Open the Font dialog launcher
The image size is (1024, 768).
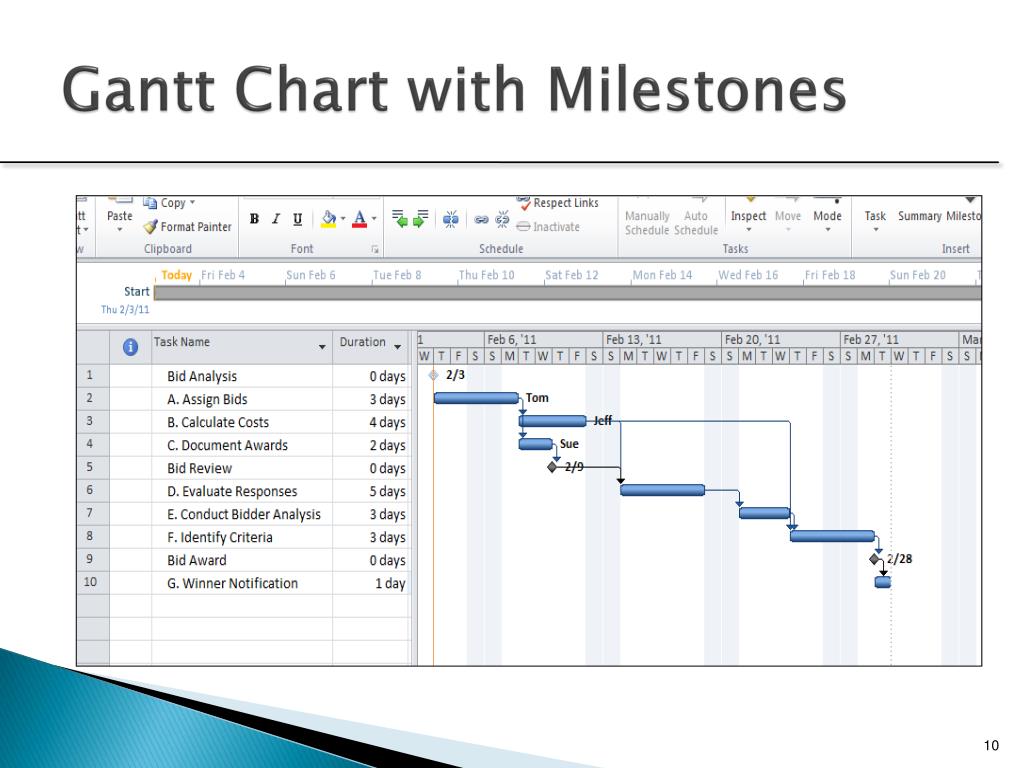[x=375, y=249]
